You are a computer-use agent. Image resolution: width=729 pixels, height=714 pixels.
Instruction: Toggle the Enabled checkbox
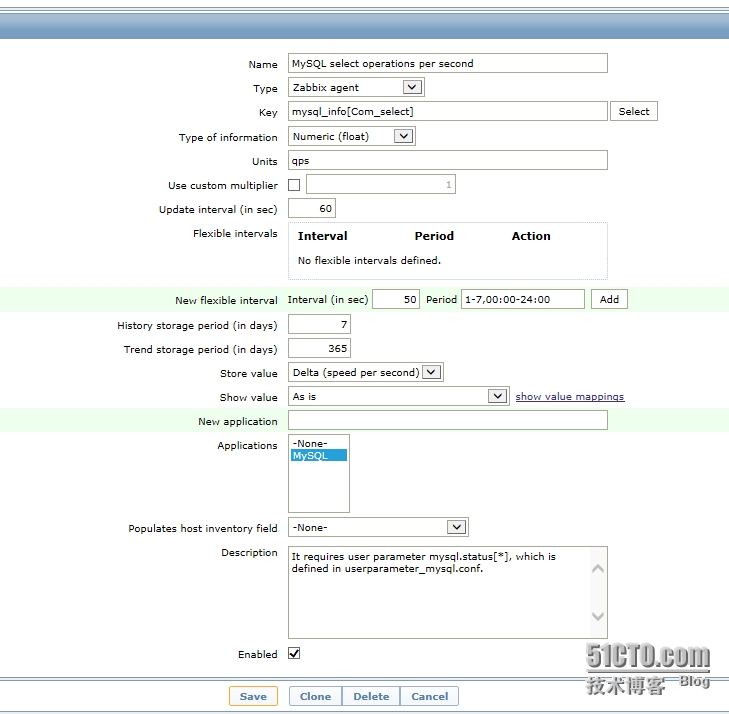tap(294, 654)
